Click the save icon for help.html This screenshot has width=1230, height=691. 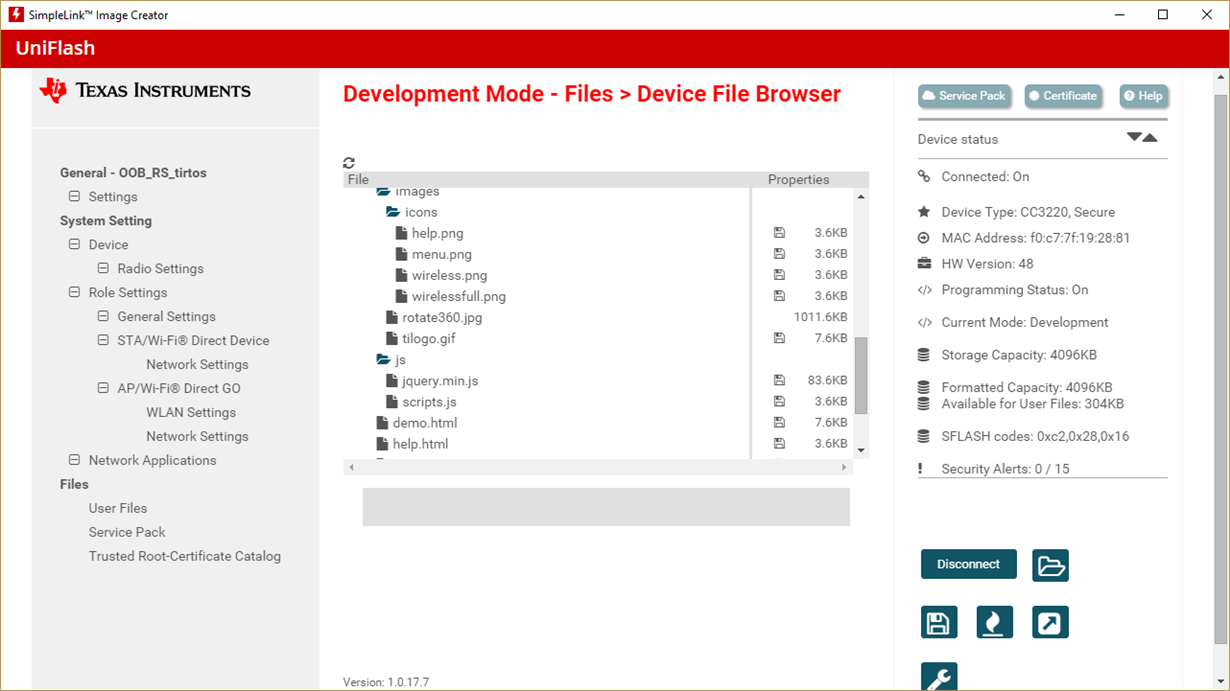click(779, 444)
